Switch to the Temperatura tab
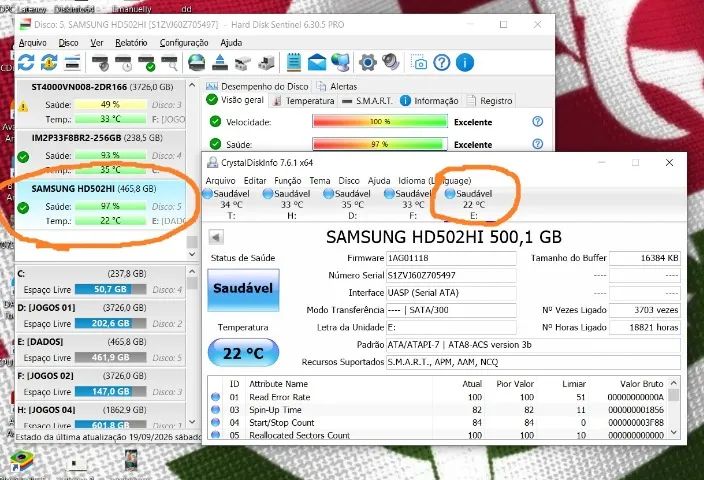This screenshot has width=704, height=480. click(x=304, y=101)
